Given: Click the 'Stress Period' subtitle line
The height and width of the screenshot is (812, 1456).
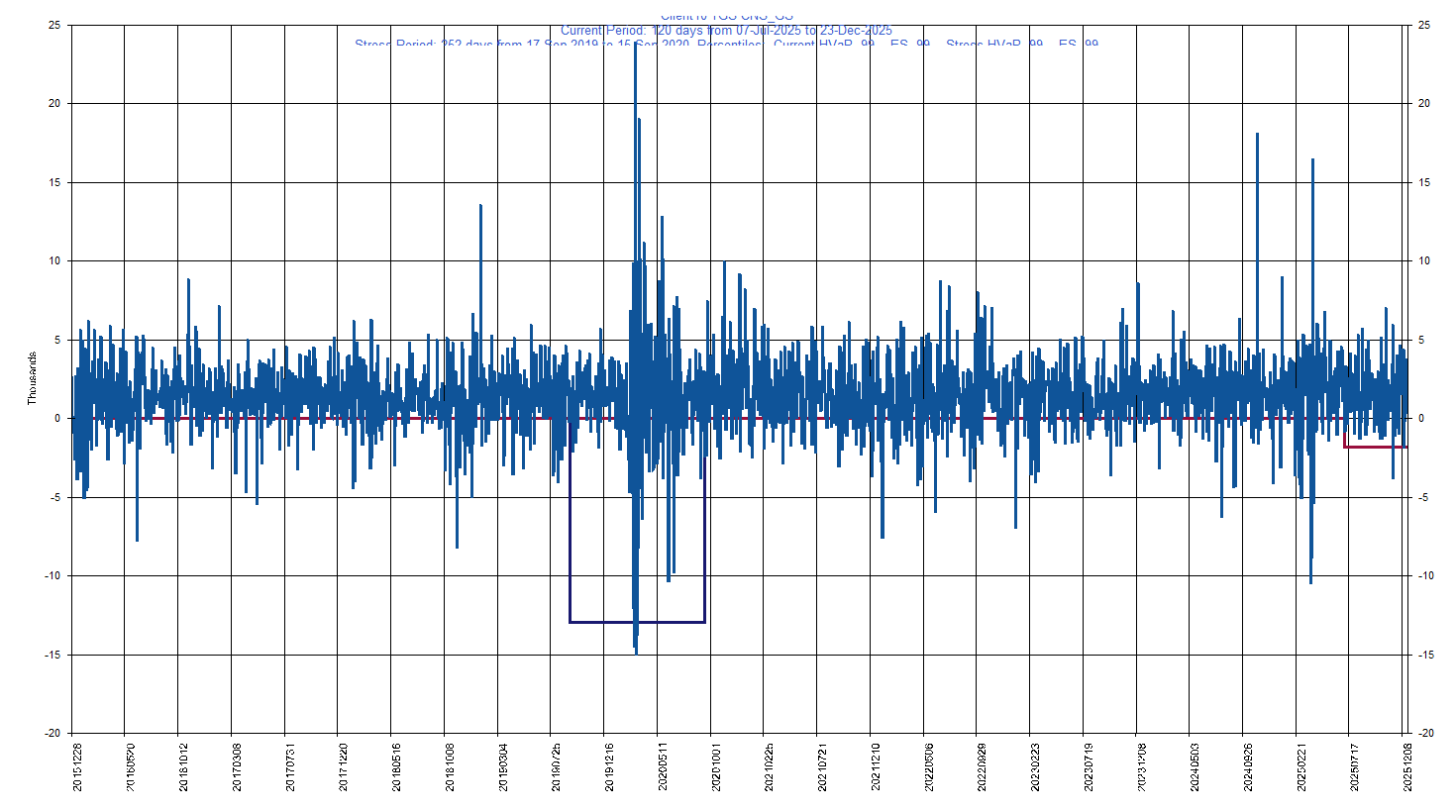Looking at the screenshot, I should point(726,44).
